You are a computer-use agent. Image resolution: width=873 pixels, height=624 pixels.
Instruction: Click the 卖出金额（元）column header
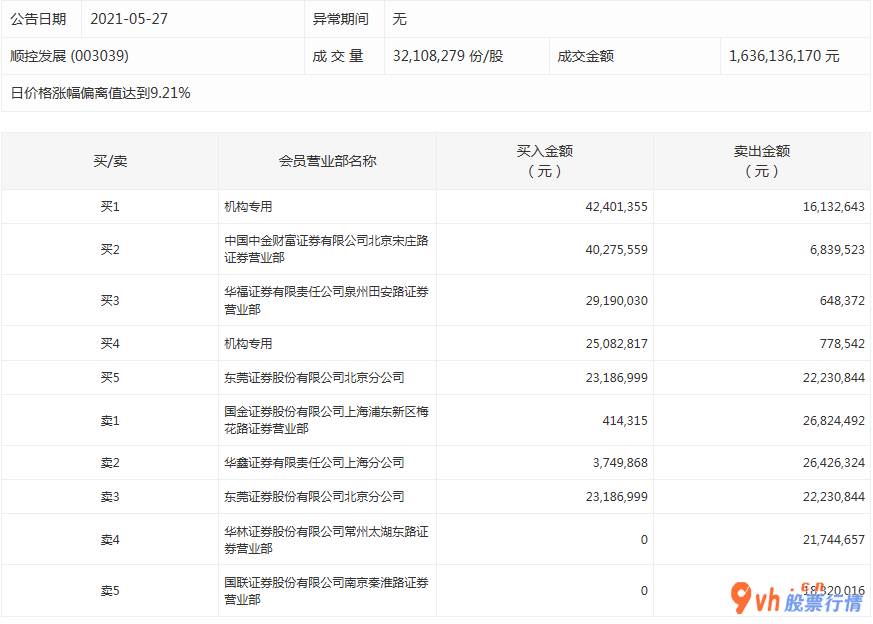pos(762,161)
